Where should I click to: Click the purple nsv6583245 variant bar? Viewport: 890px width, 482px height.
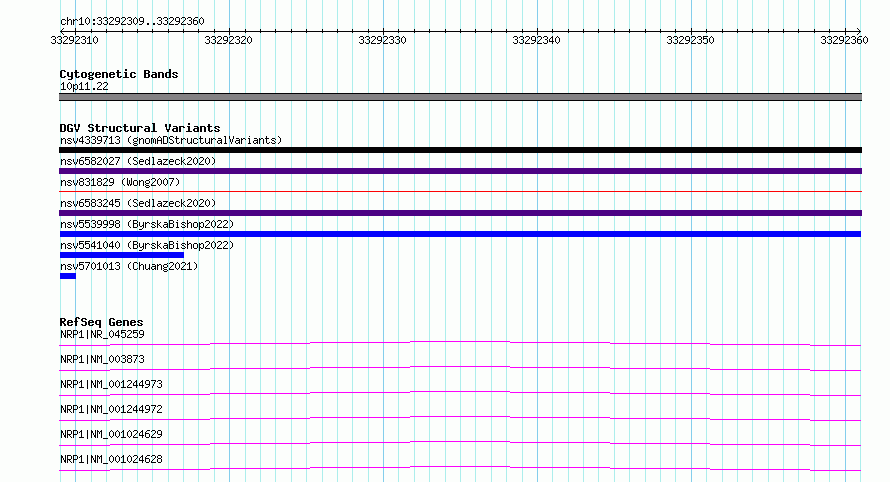[460, 213]
